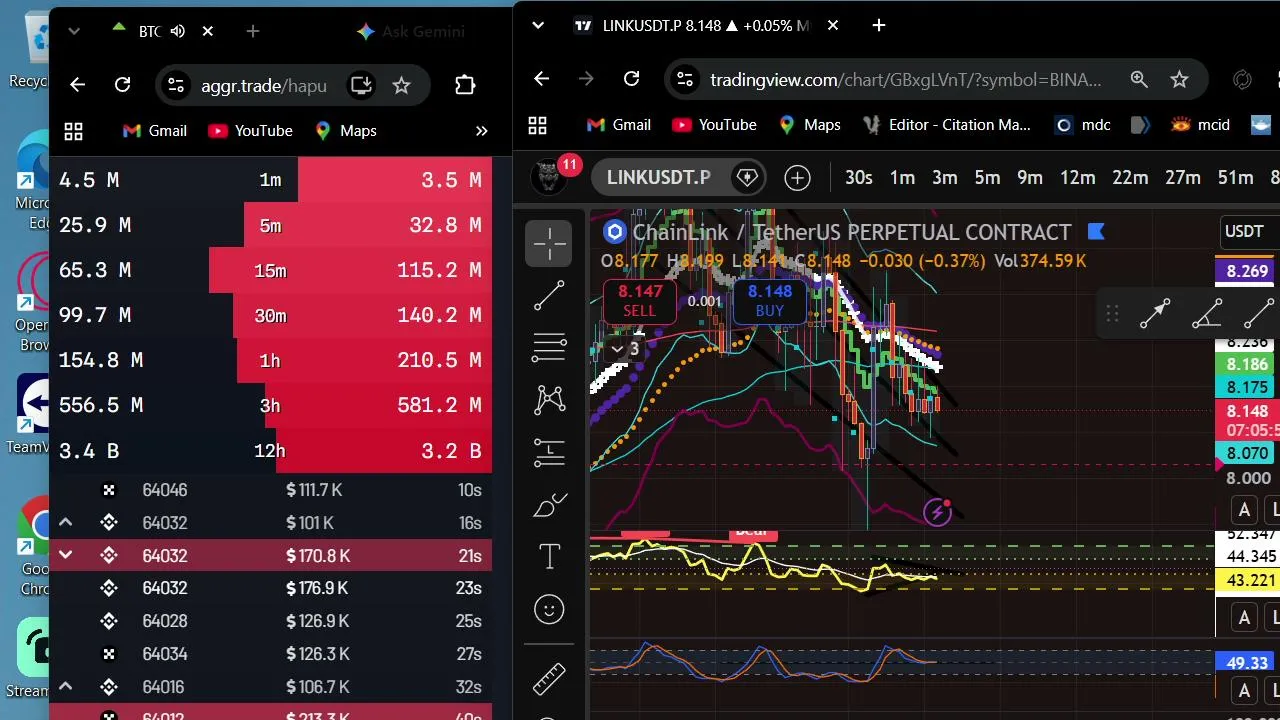Switch TradingView chart to the 3m timeframe
Screen dimensions: 1280x720
945,178
